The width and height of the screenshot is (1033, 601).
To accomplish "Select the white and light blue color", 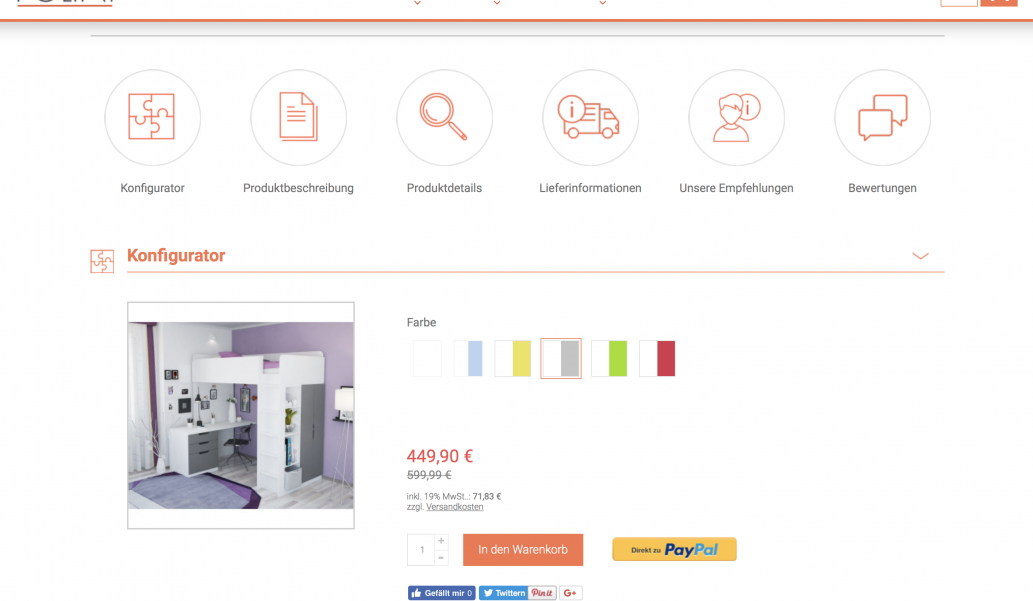I will [x=468, y=358].
